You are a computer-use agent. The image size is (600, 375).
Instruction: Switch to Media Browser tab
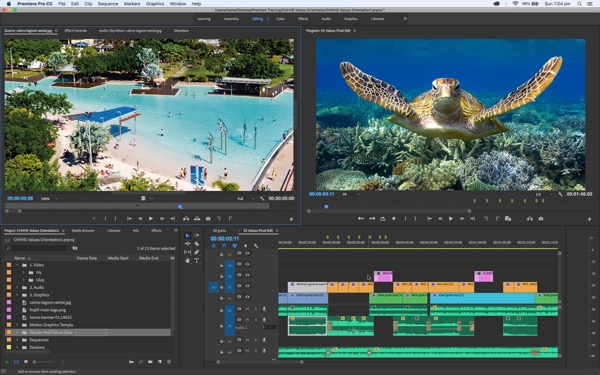(x=83, y=230)
